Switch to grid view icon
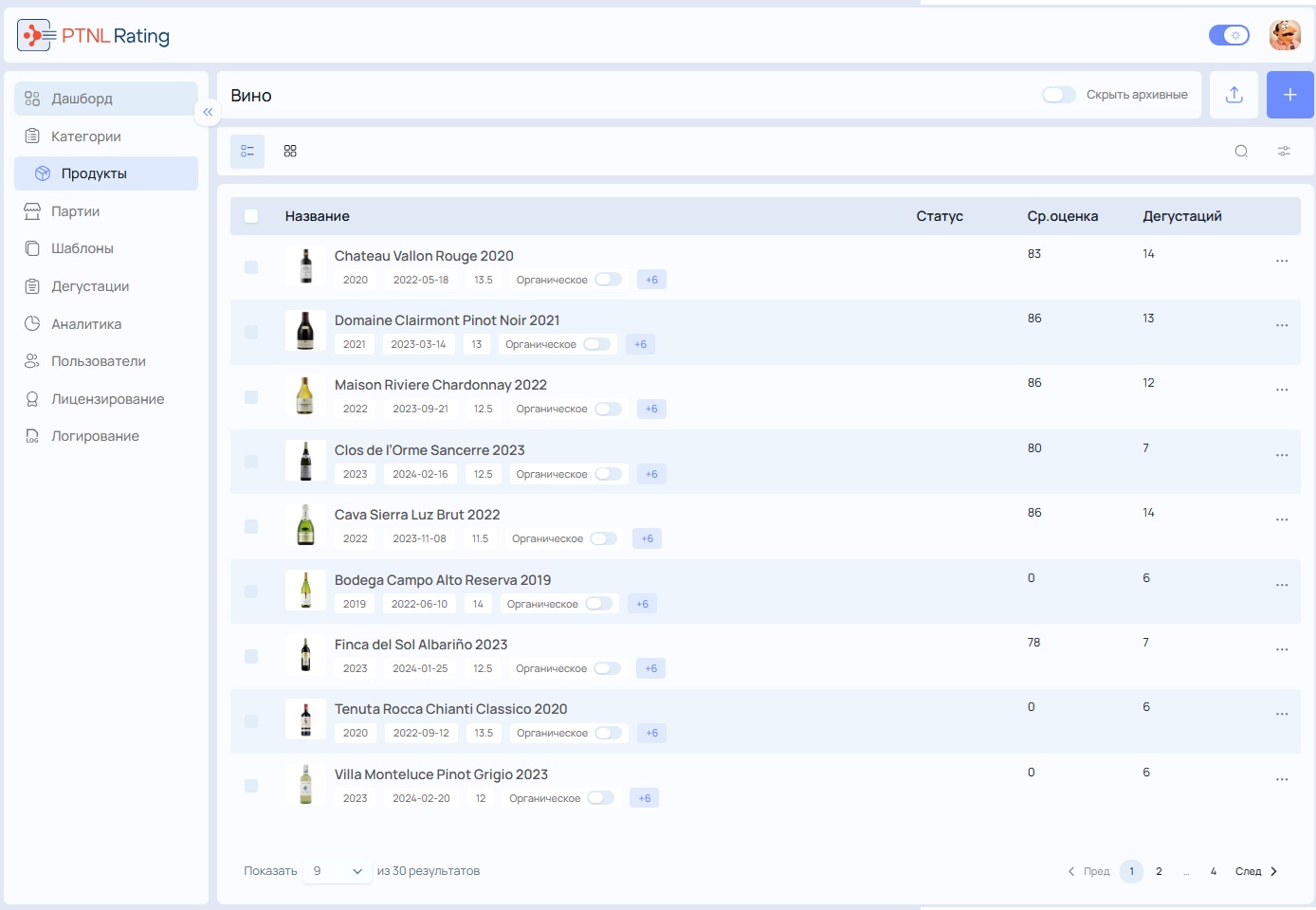 tap(290, 151)
